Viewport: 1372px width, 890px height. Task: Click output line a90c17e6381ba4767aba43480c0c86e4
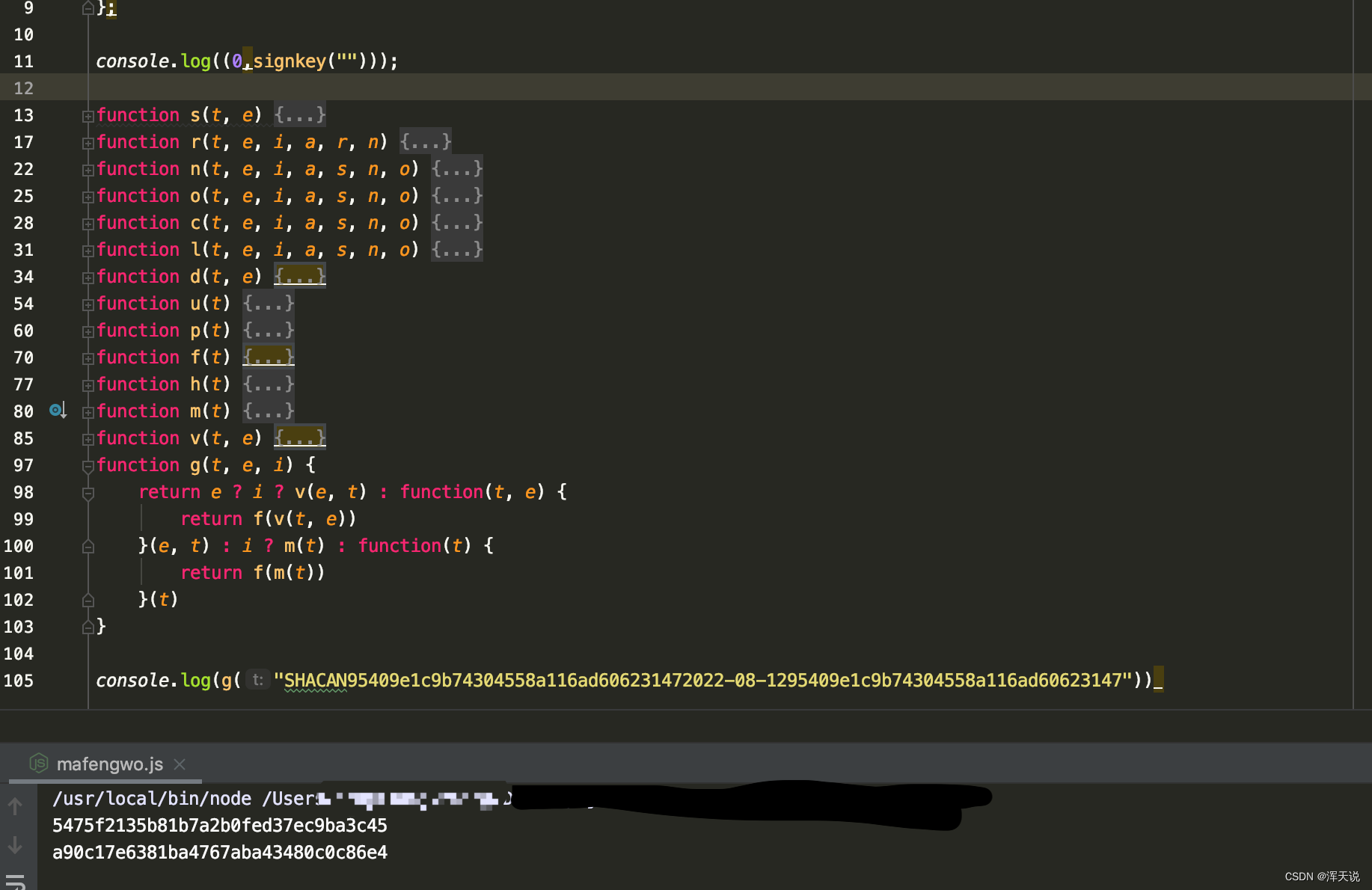[220, 853]
